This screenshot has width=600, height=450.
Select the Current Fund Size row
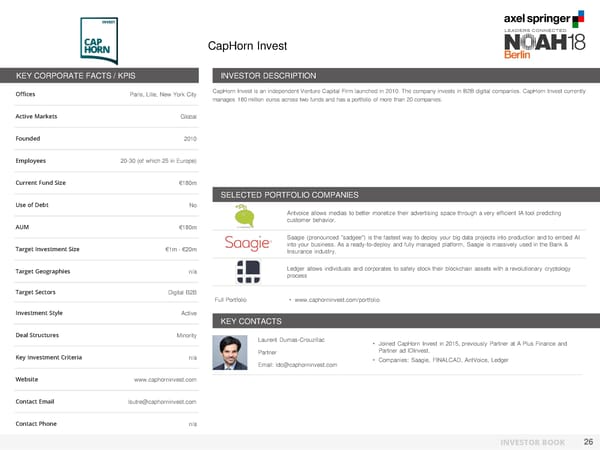tap(105, 183)
